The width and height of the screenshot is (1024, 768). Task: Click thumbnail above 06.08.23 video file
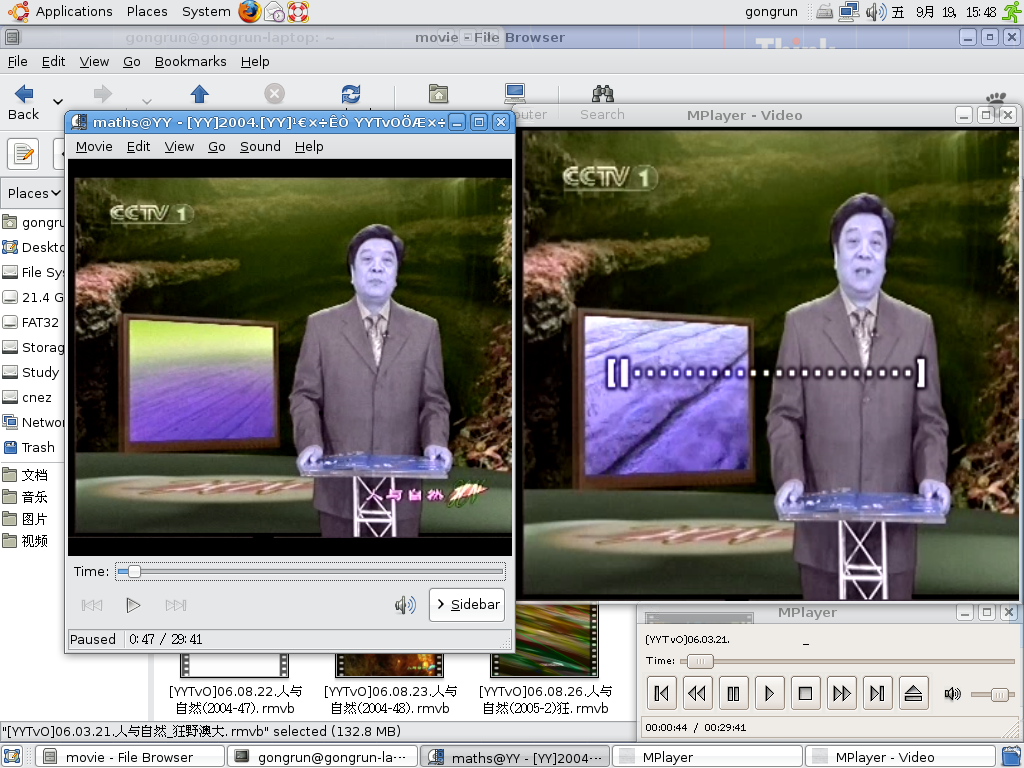tap(390, 665)
